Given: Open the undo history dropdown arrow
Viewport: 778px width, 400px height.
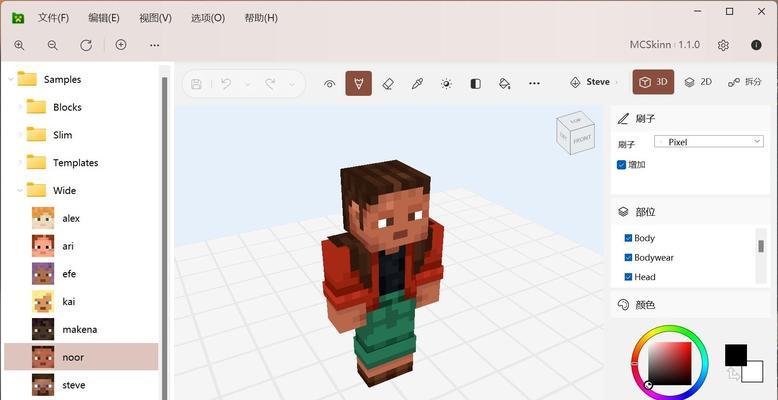Looking at the screenshot, I should [248, 84].
